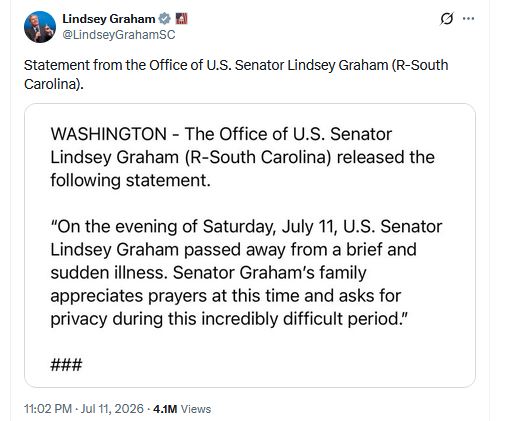Open the three-dots more options menu
This screenshot has height=421, width=505.
[468, 19]
